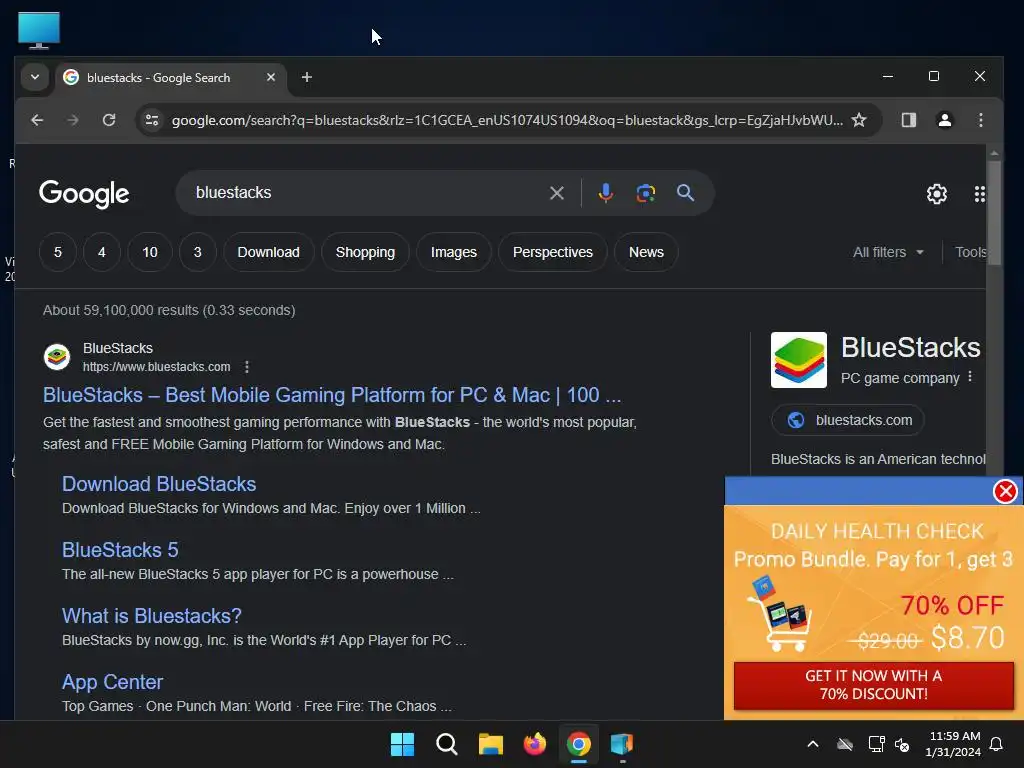Select the "3" filter chip
This screenshot has height=768, width=1024.
click(197, 252)
